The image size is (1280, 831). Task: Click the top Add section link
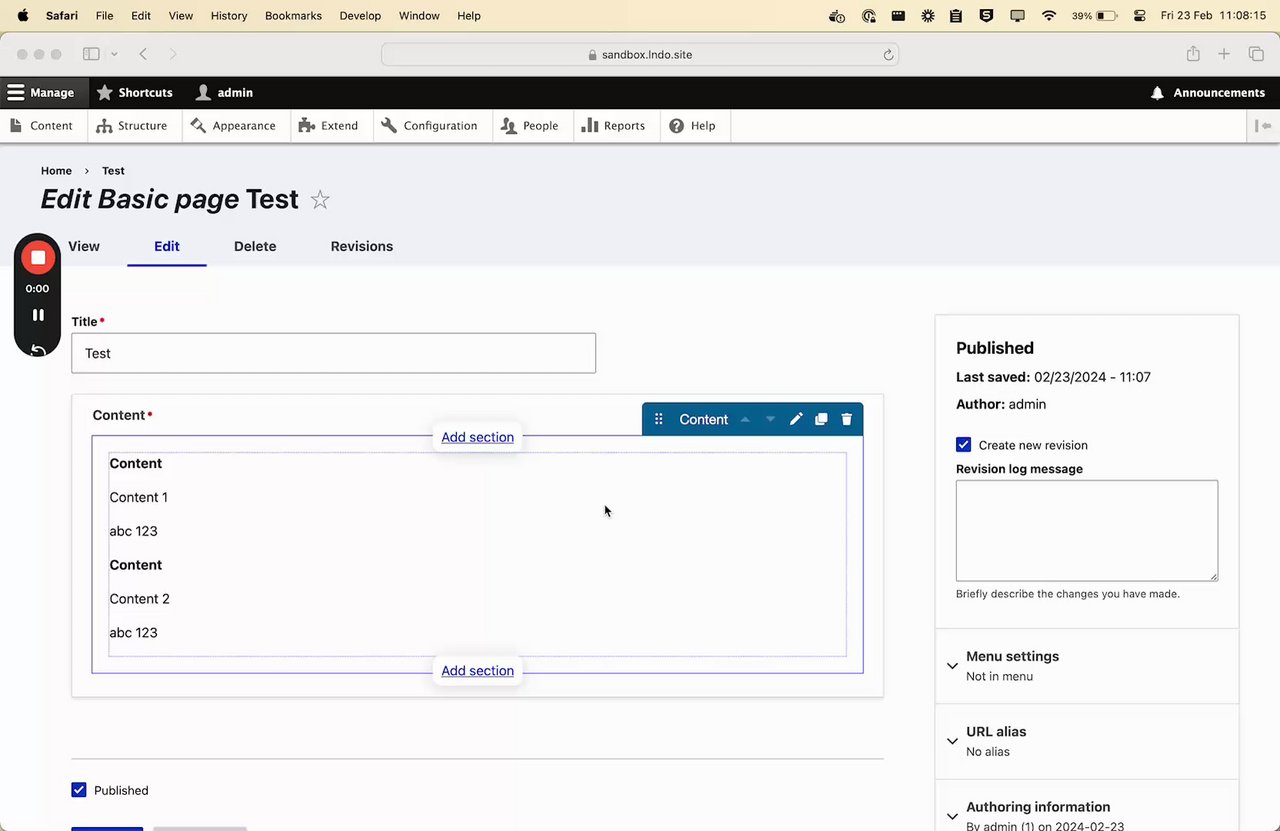point(477,437)
